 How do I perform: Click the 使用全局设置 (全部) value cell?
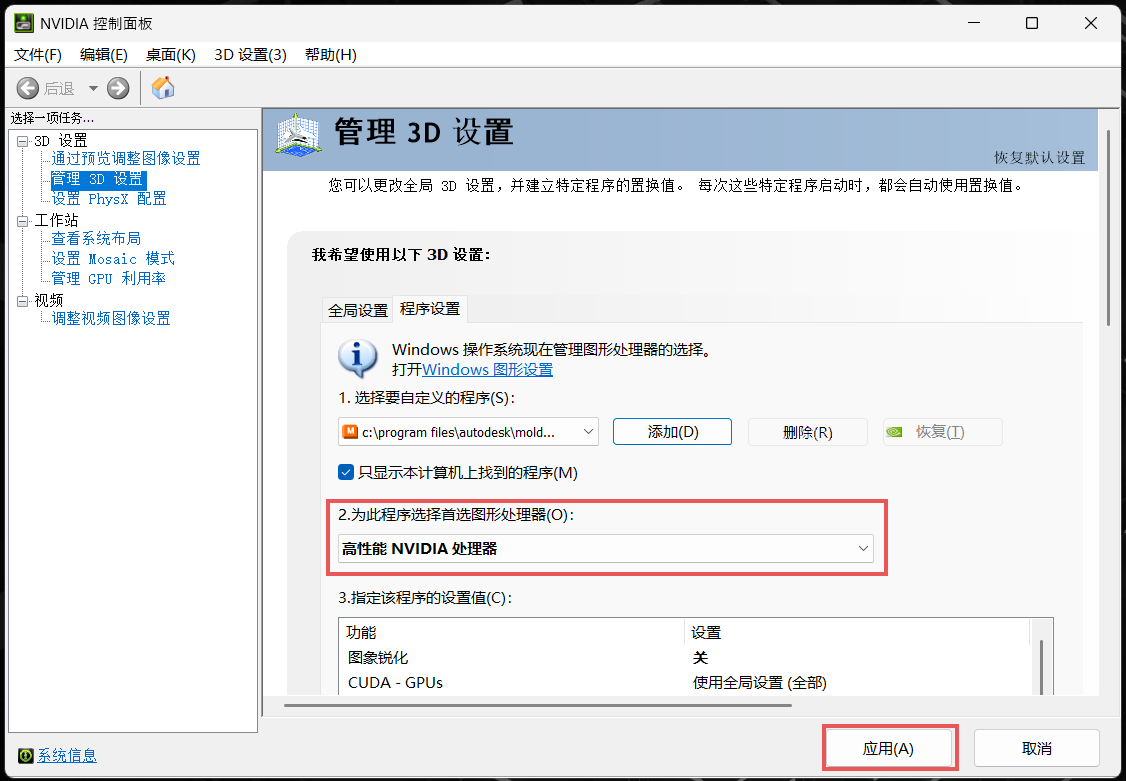pos(760,683)
